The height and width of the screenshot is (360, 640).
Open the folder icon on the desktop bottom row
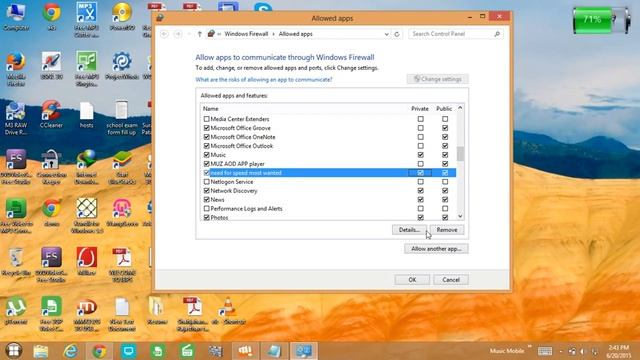[x=157, y=310]
